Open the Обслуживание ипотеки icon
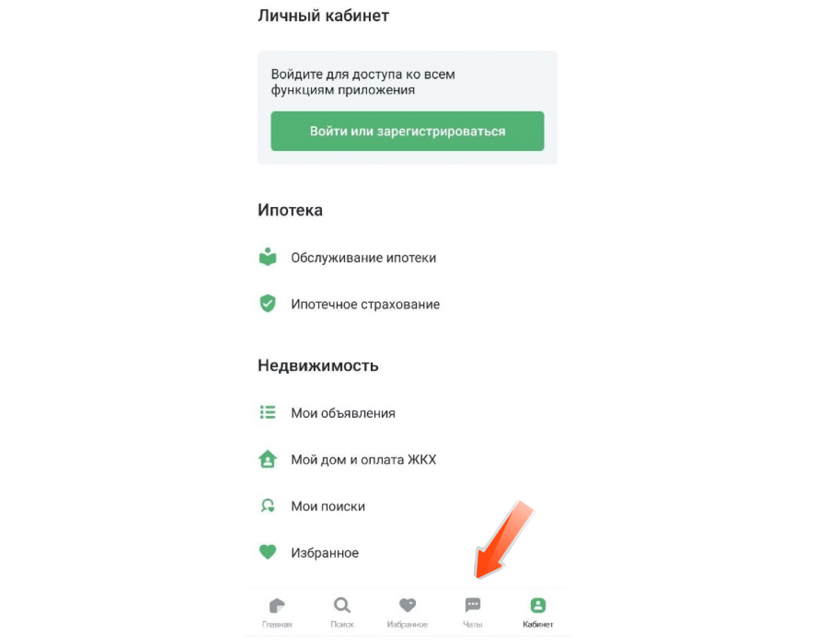Viewport: 828px width, 640px height. (x=268, y=257)
